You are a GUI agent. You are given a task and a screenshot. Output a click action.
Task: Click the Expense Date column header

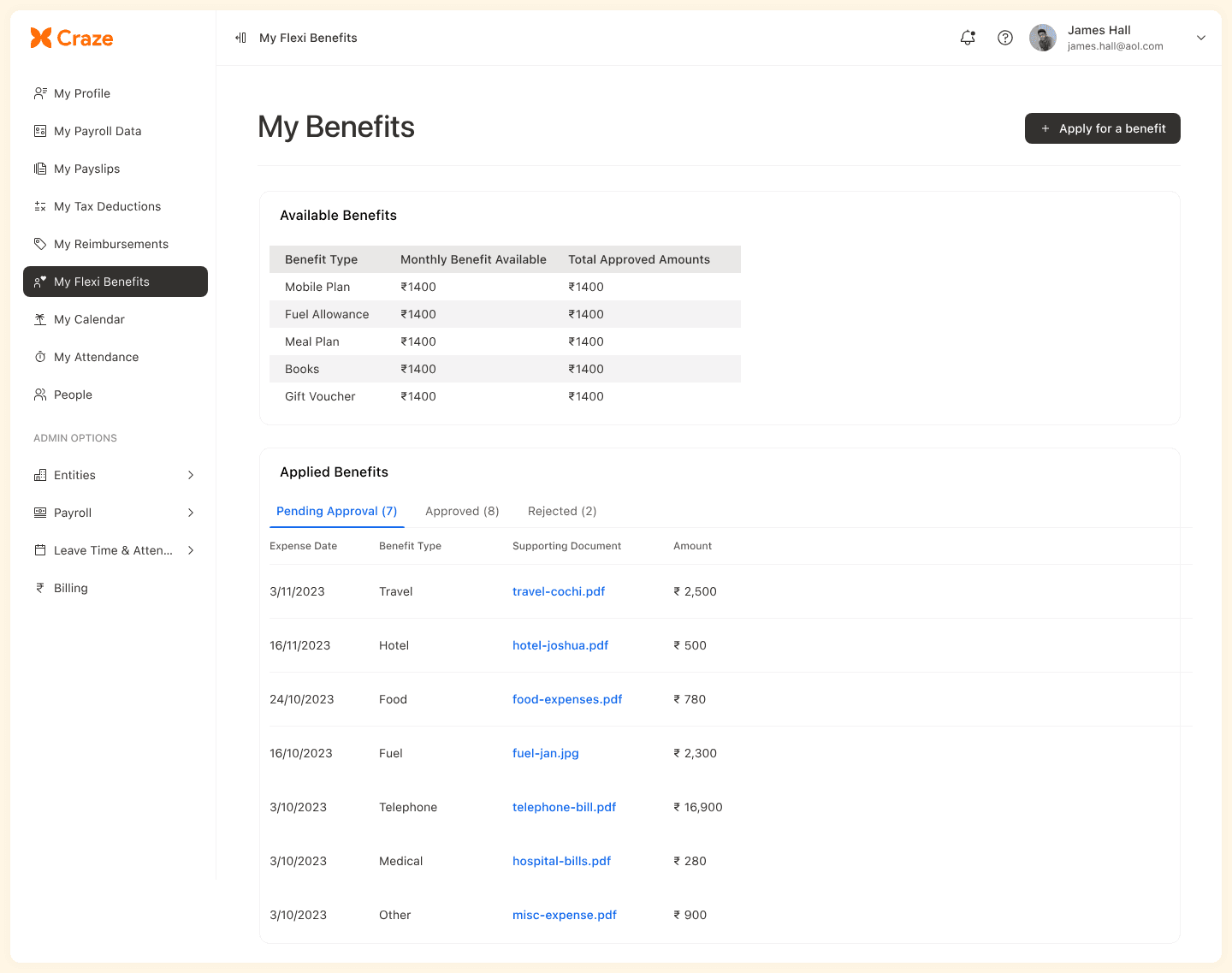click(303, 546)
